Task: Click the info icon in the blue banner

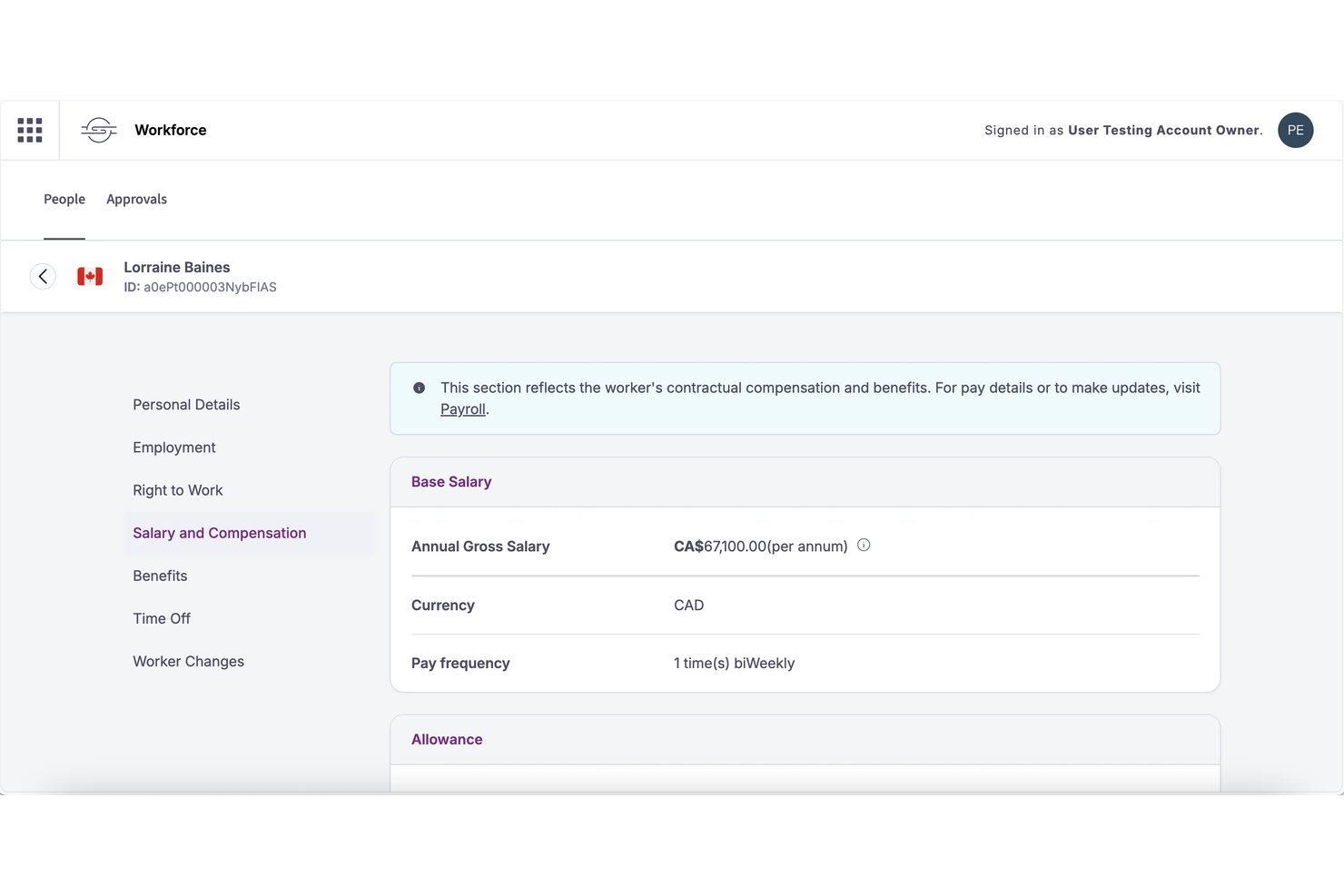Action: (419, 388)
